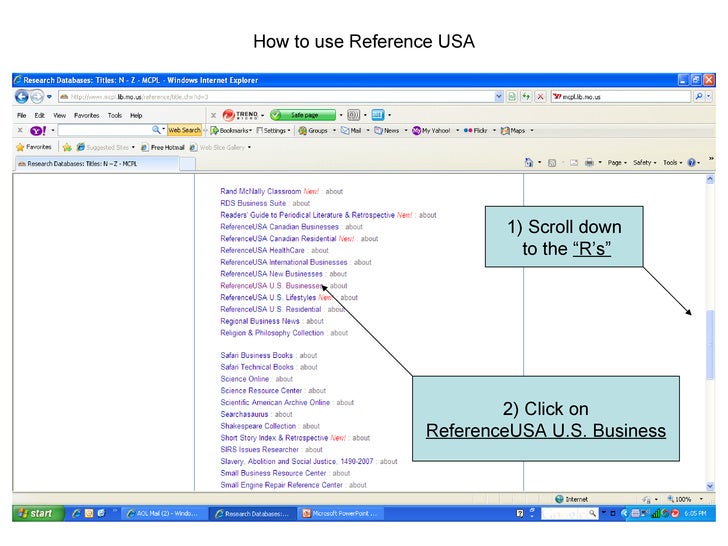Open the View menu
The image size is (728, 546).
coord(59,115)
